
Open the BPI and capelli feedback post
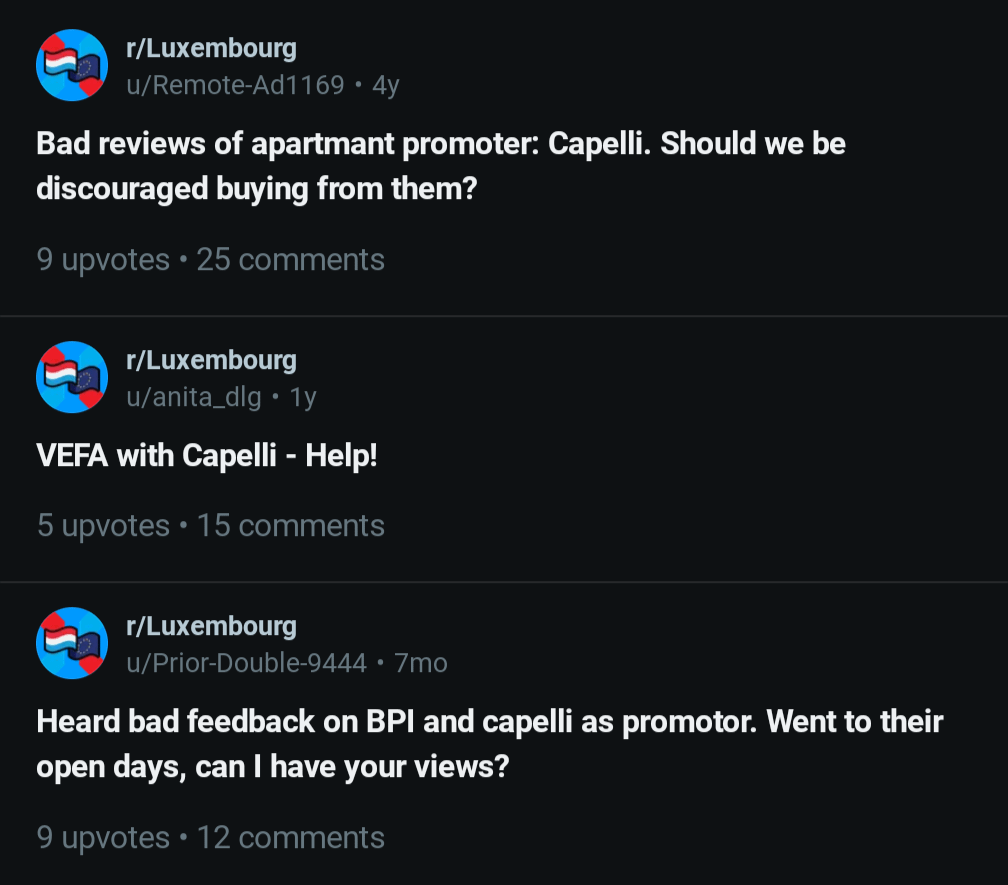(x=489, y=744)
